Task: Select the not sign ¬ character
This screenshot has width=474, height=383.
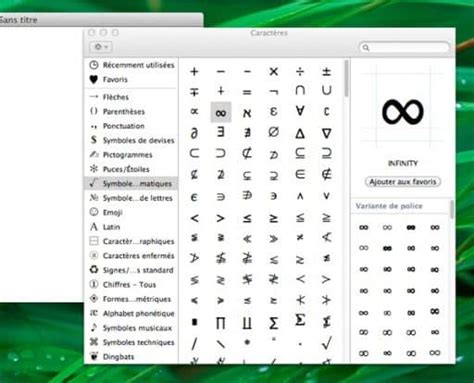Action: tap(273, 92)
